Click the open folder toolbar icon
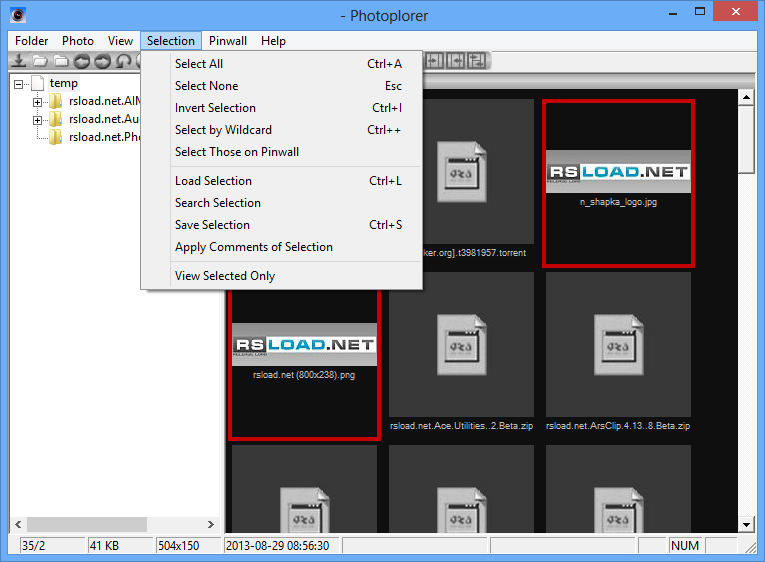The width and height of the screenshot is (765, 562). point(40,61)
